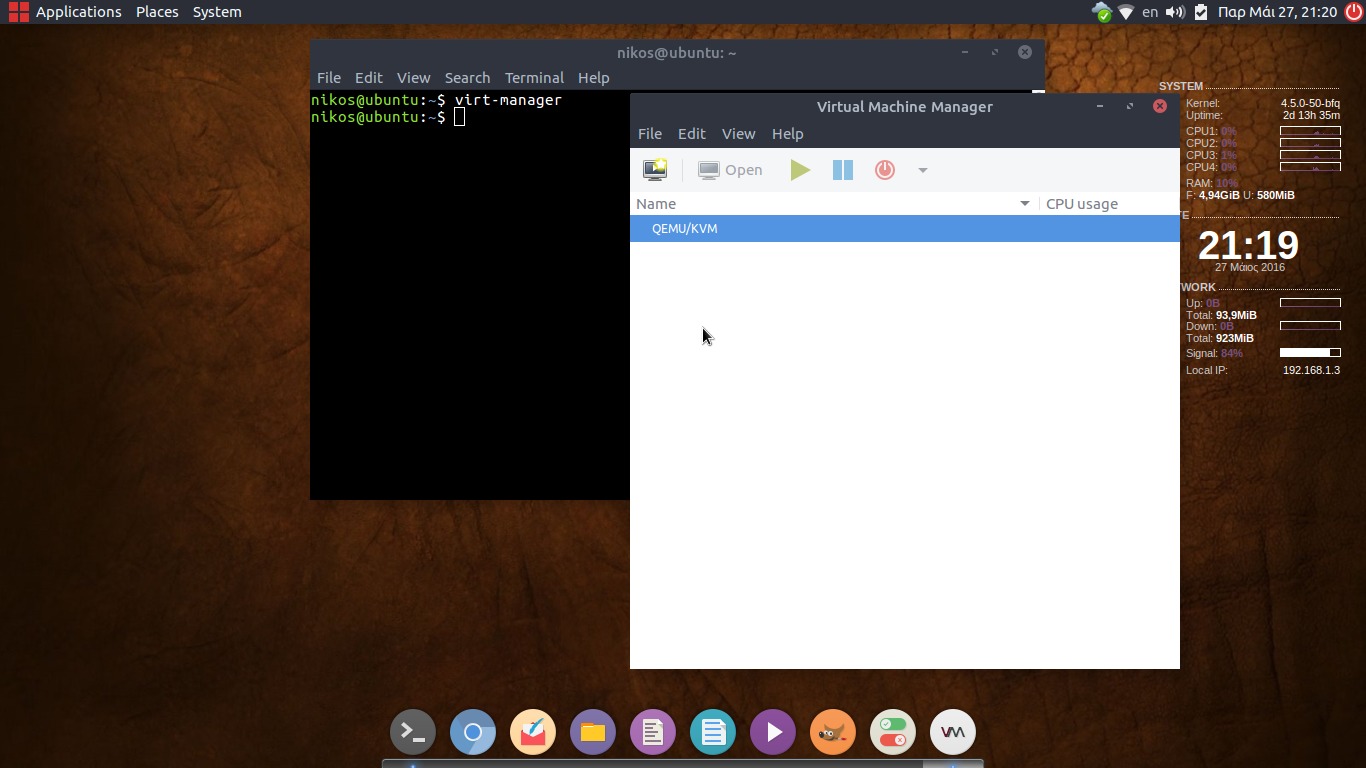Click the CPU usage column header
The height and width of the screenshot is (768, 1366).
(1082, 204)
